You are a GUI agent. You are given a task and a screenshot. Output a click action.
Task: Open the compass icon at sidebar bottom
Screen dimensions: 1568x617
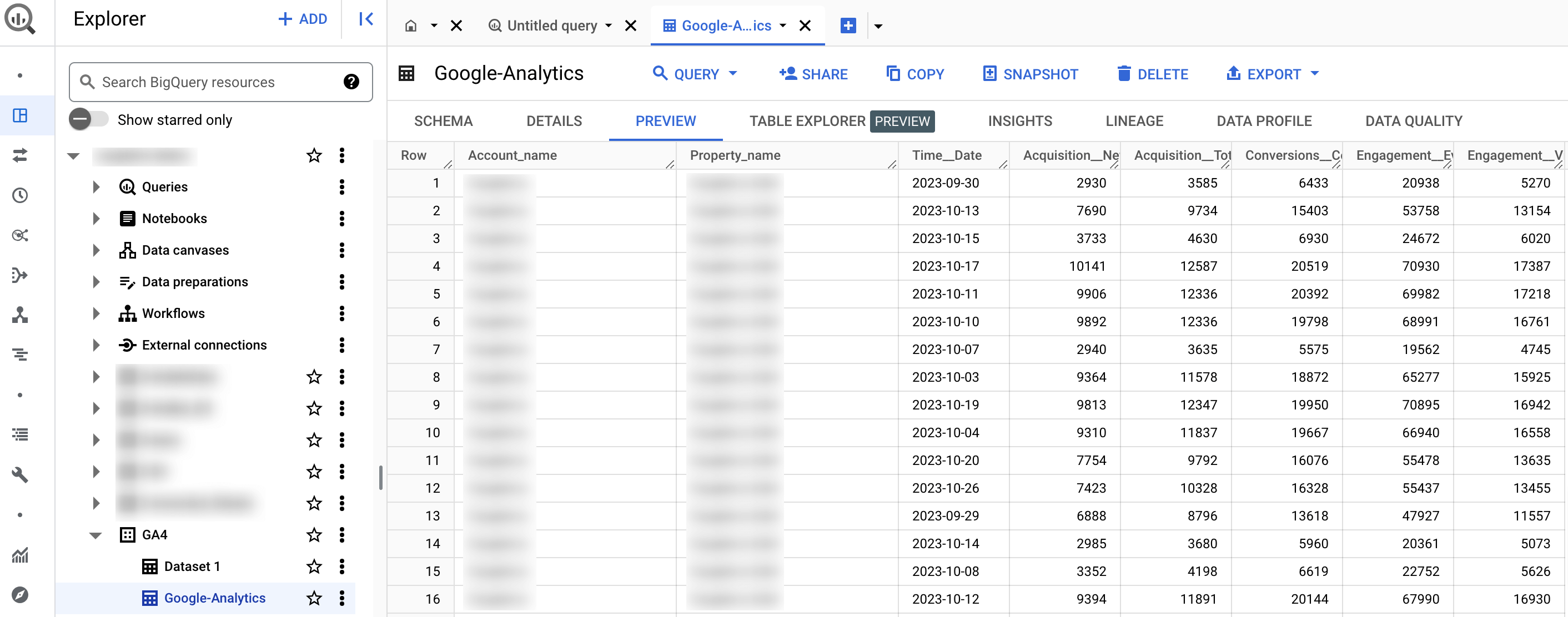[x=20, y=594]
